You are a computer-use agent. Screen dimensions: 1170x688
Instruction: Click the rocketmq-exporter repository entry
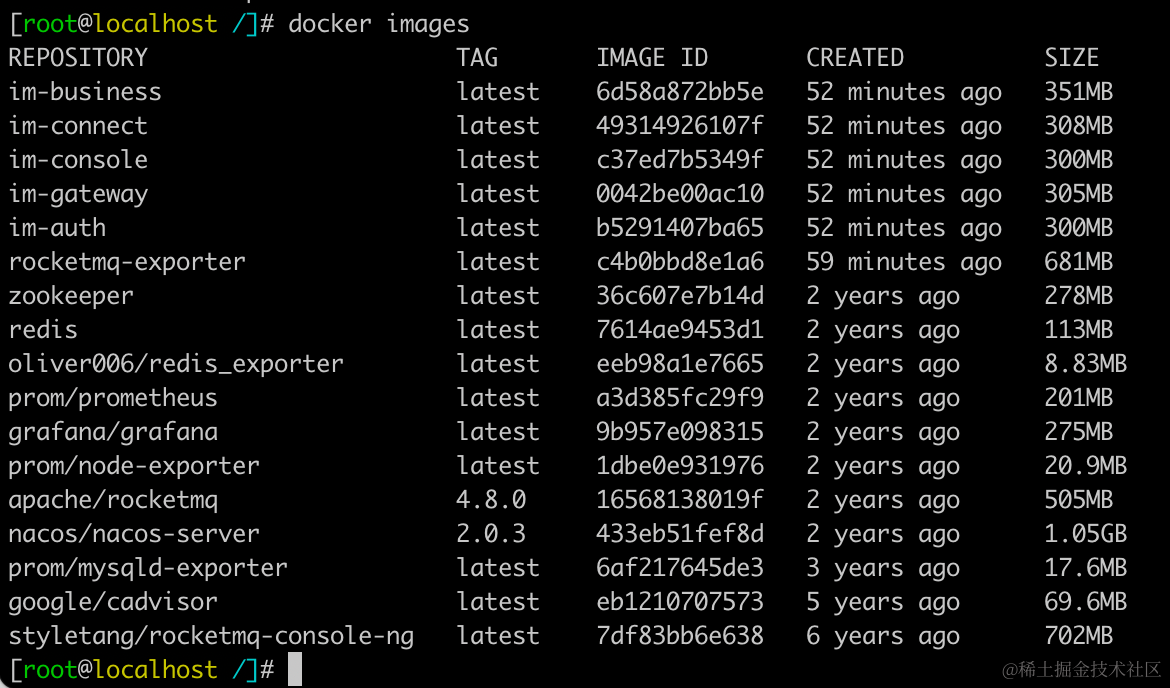click(x=127, y=262)
